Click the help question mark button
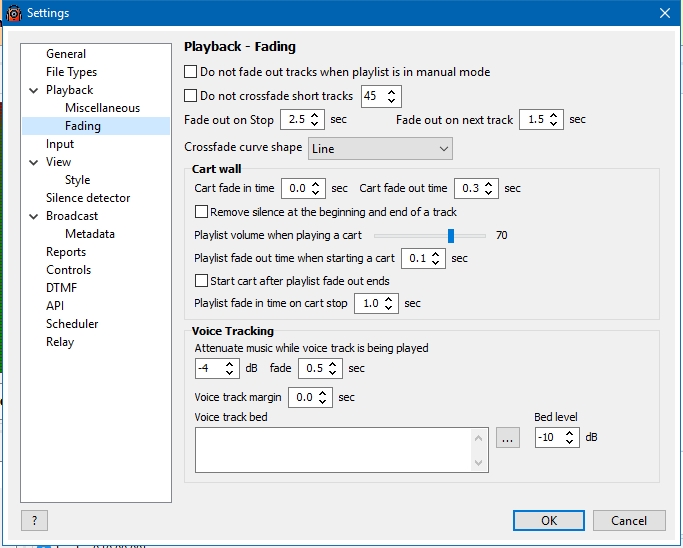 click(34, 520)
